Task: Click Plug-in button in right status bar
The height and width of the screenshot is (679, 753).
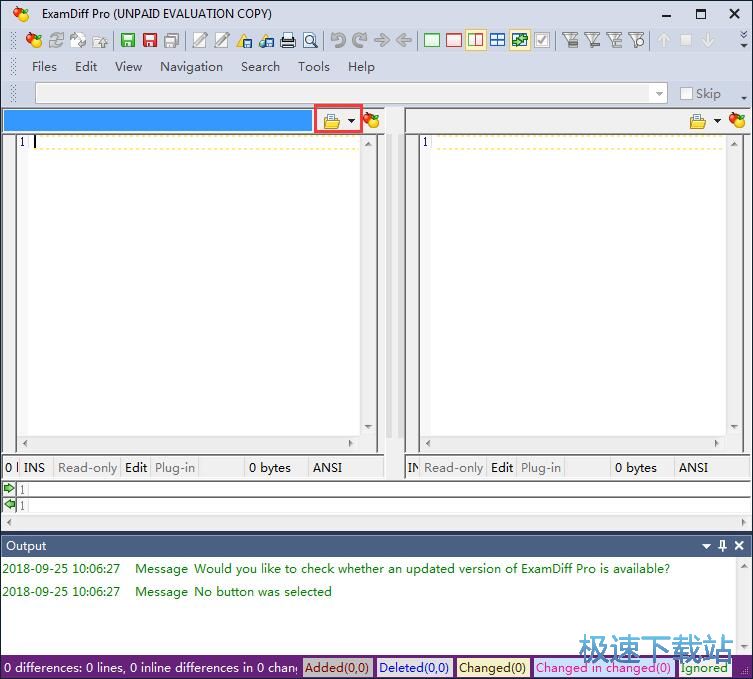Action: point(541,467)
